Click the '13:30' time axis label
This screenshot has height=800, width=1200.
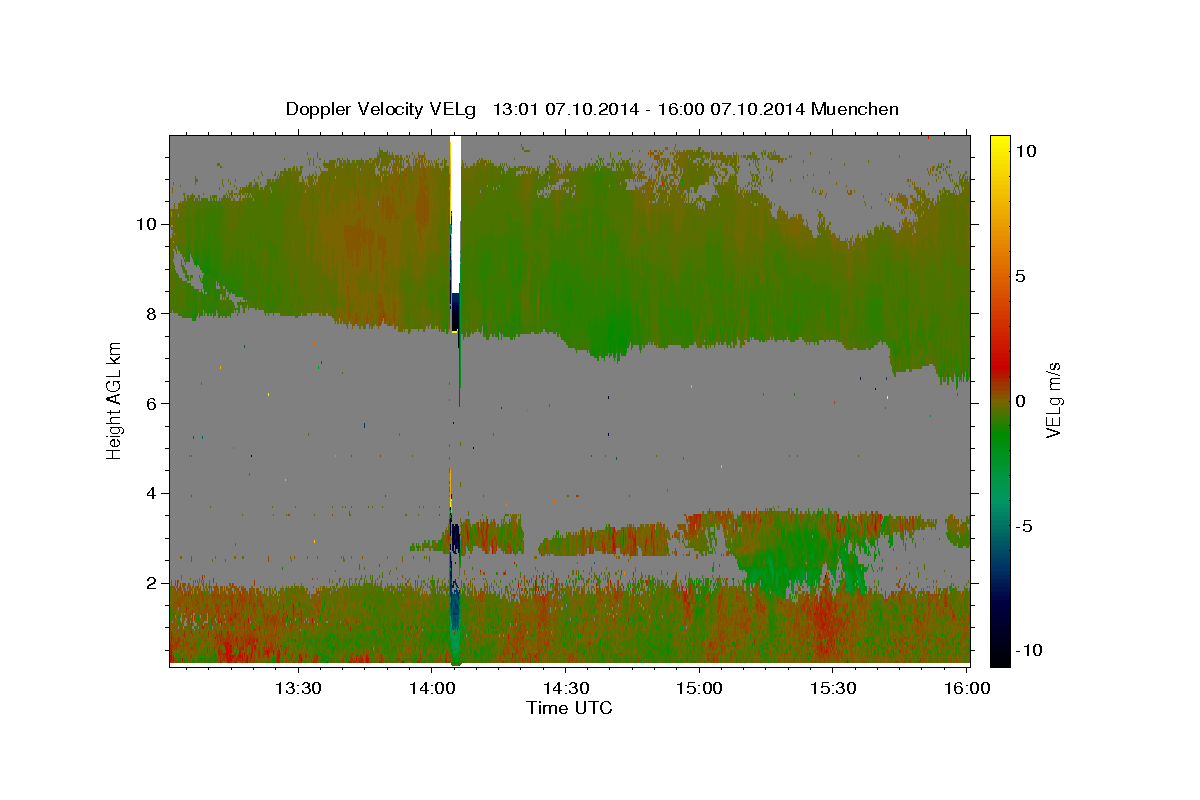[297, 688]
